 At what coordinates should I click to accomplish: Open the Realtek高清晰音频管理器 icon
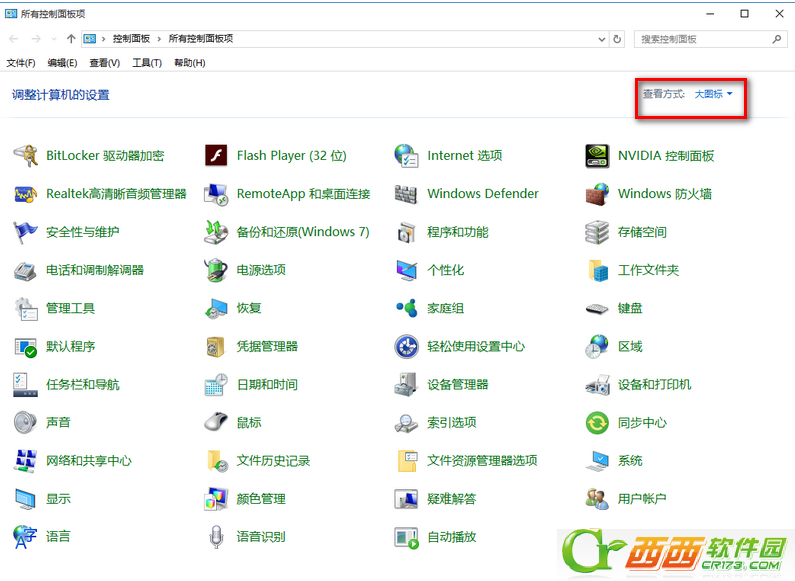(25, 194)
